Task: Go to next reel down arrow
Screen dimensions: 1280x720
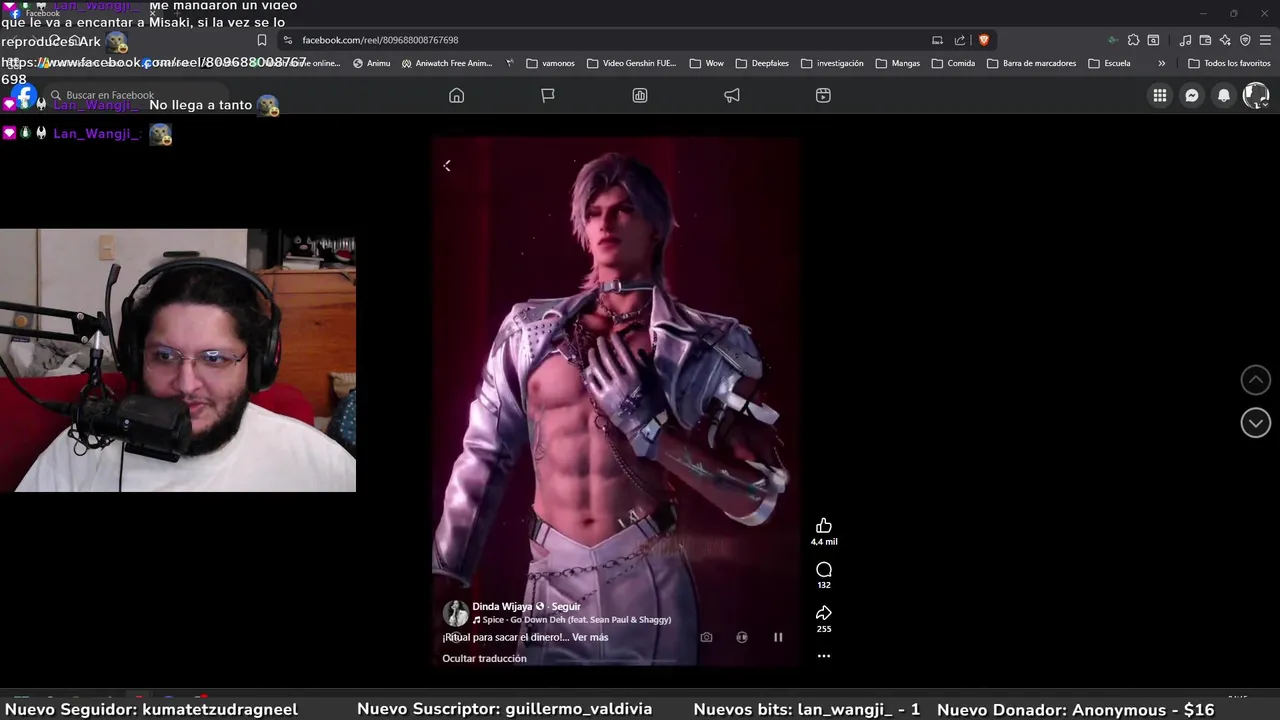Action: click(x=1256, y=423)
